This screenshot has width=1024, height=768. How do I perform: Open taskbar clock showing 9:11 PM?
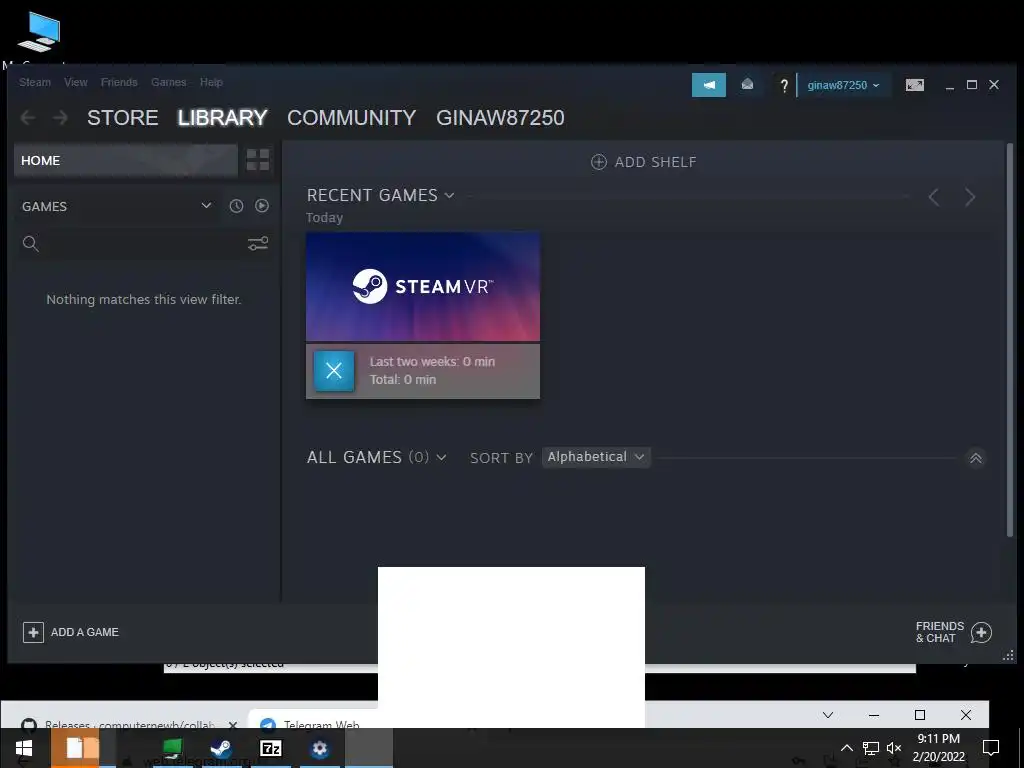(938, 748)
